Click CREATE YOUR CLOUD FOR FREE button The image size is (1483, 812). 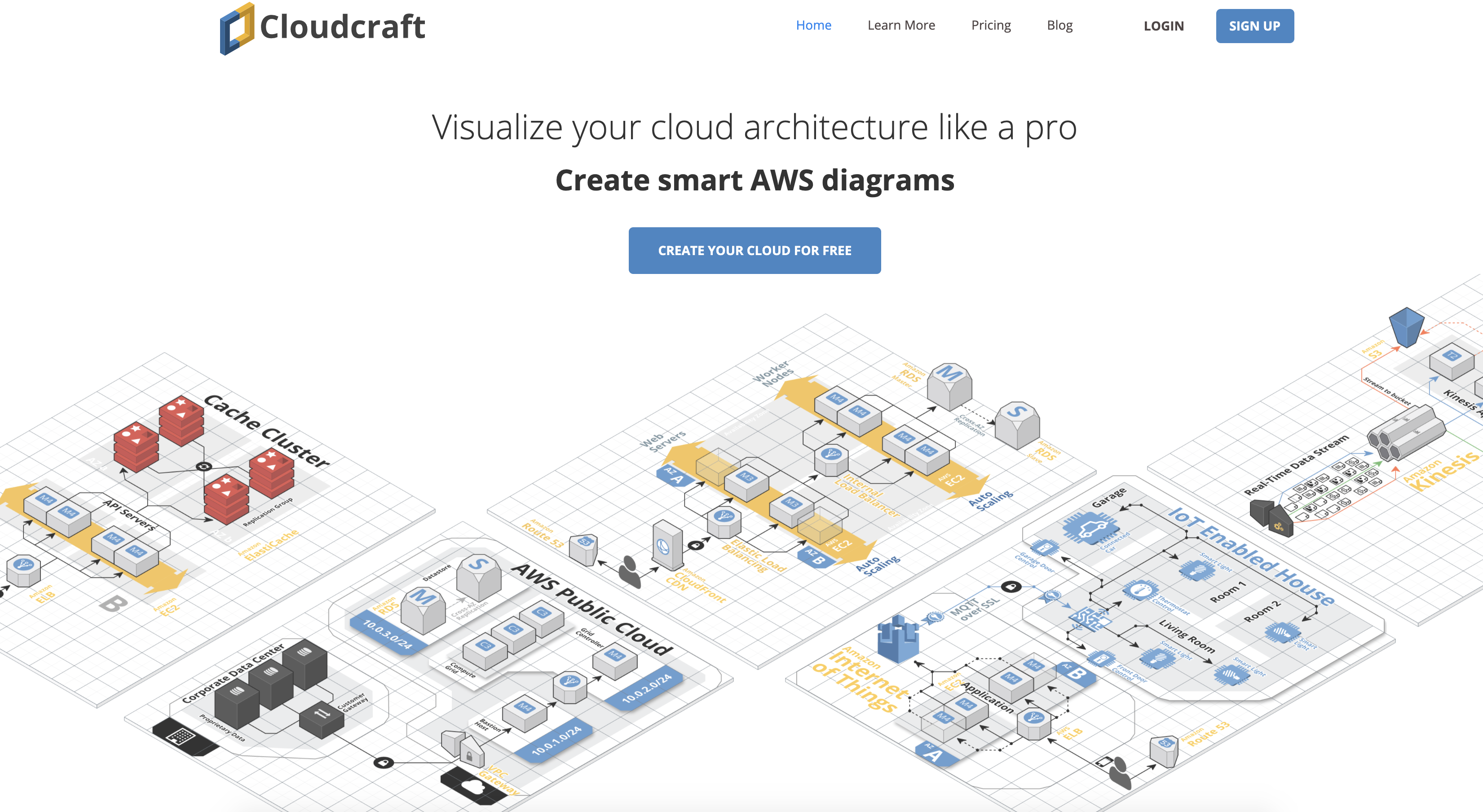tap(754, 251)
